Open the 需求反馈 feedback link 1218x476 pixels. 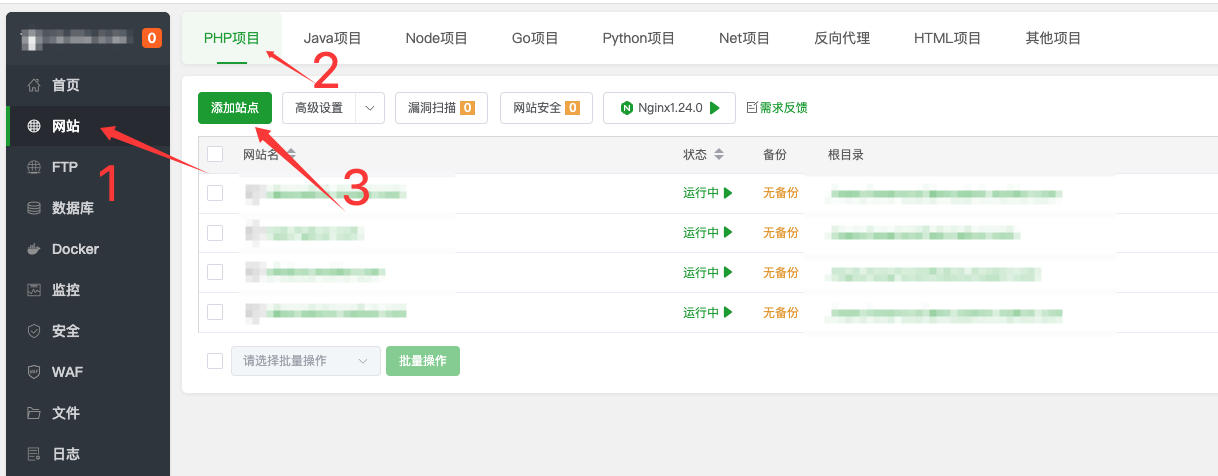777,108
